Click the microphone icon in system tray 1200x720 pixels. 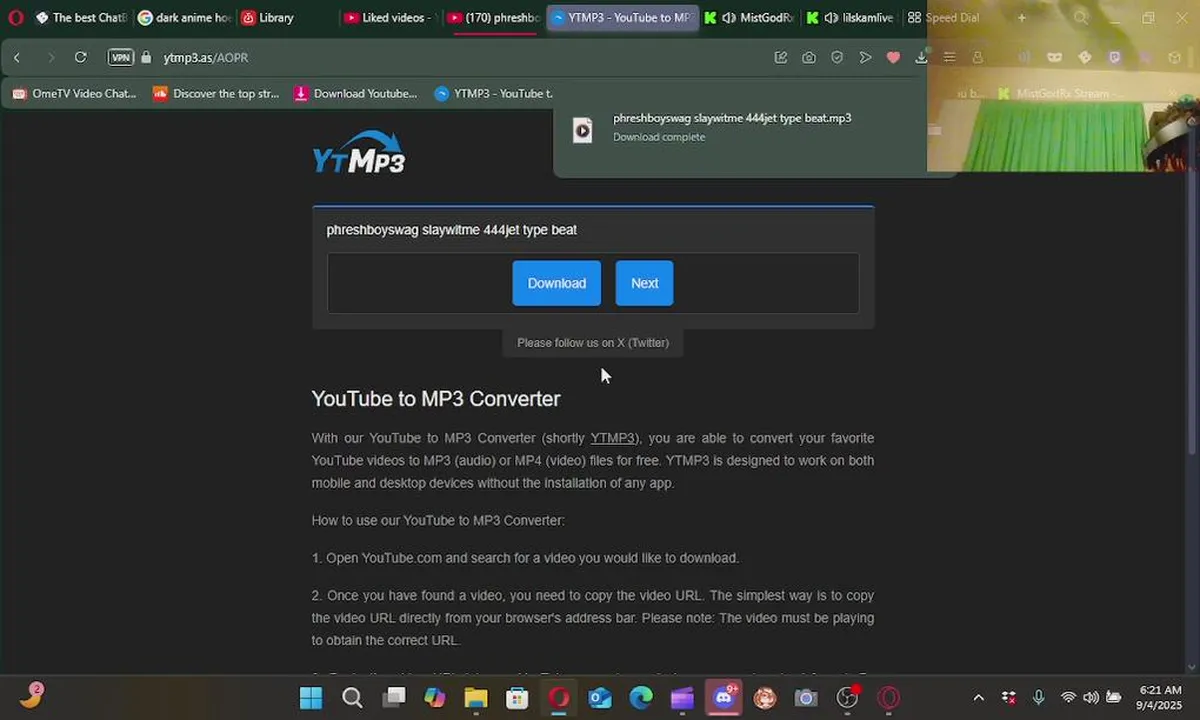(1038, 698)
